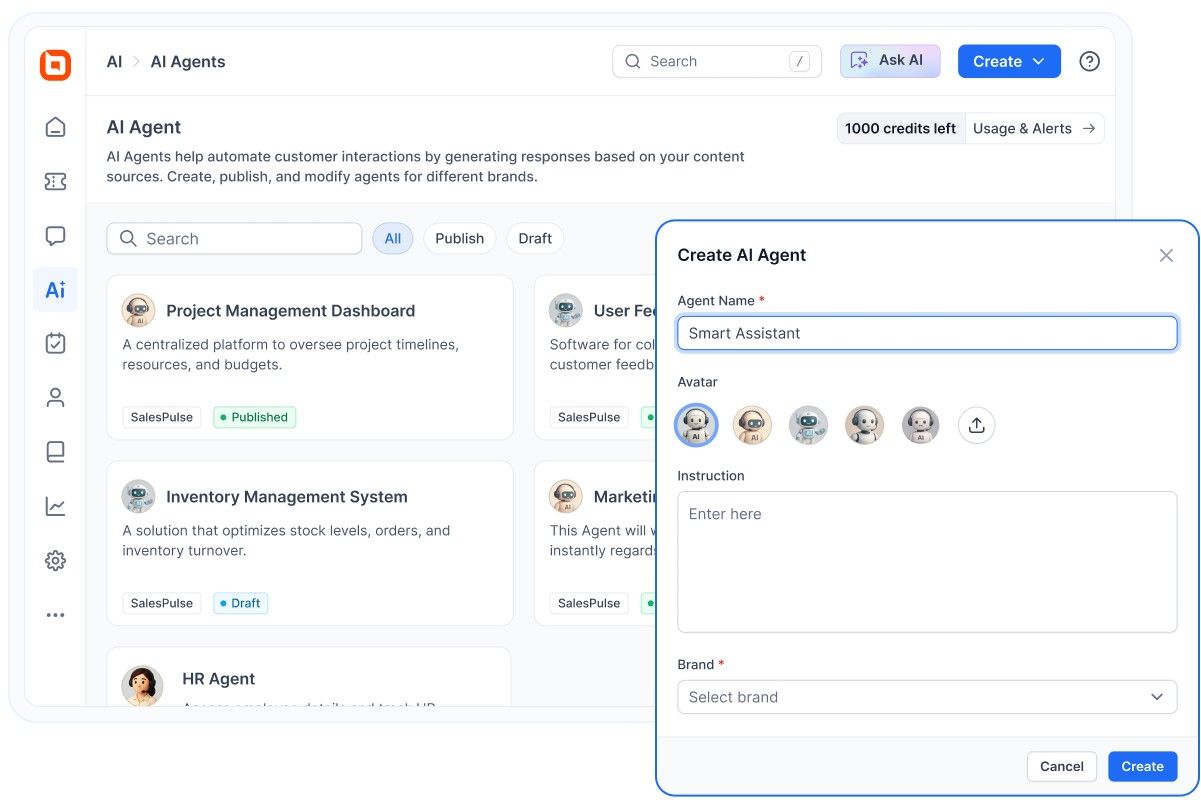The width and height of the screenshot is (1201, 800).
Task: Open the Create dropdown in header
Action: [1008, 61]
